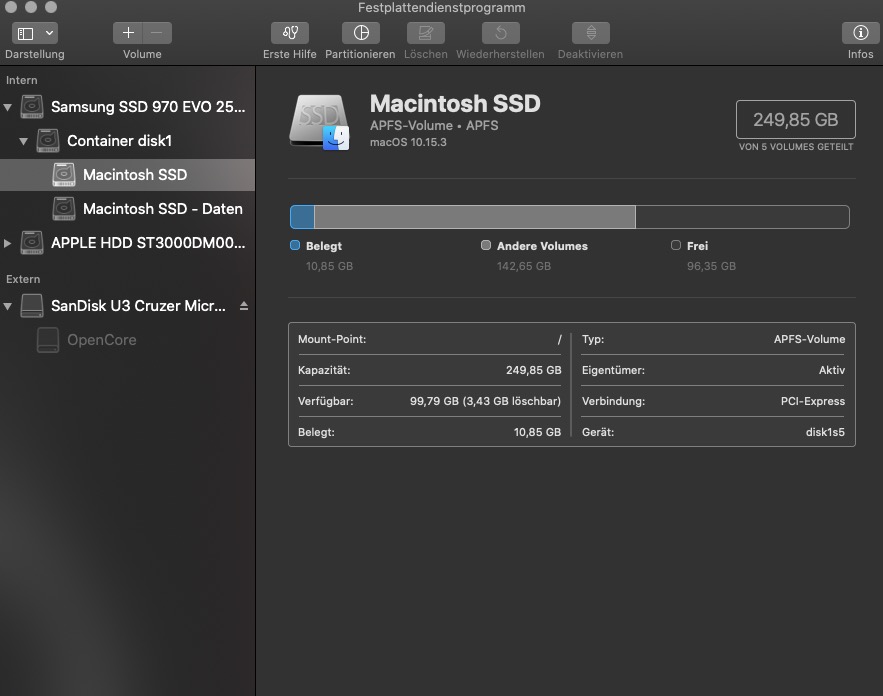
Task: Collapse the SanDisk U3 Cruzer drive
Action: [x=8, y=306]
